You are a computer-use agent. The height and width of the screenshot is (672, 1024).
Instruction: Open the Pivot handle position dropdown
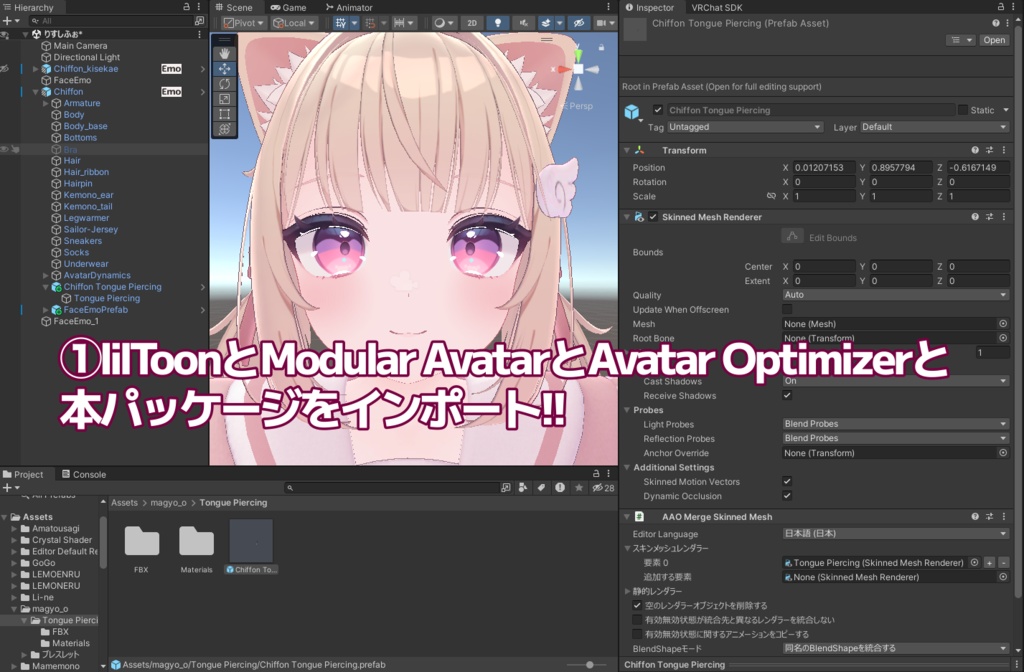pos(243,23)
